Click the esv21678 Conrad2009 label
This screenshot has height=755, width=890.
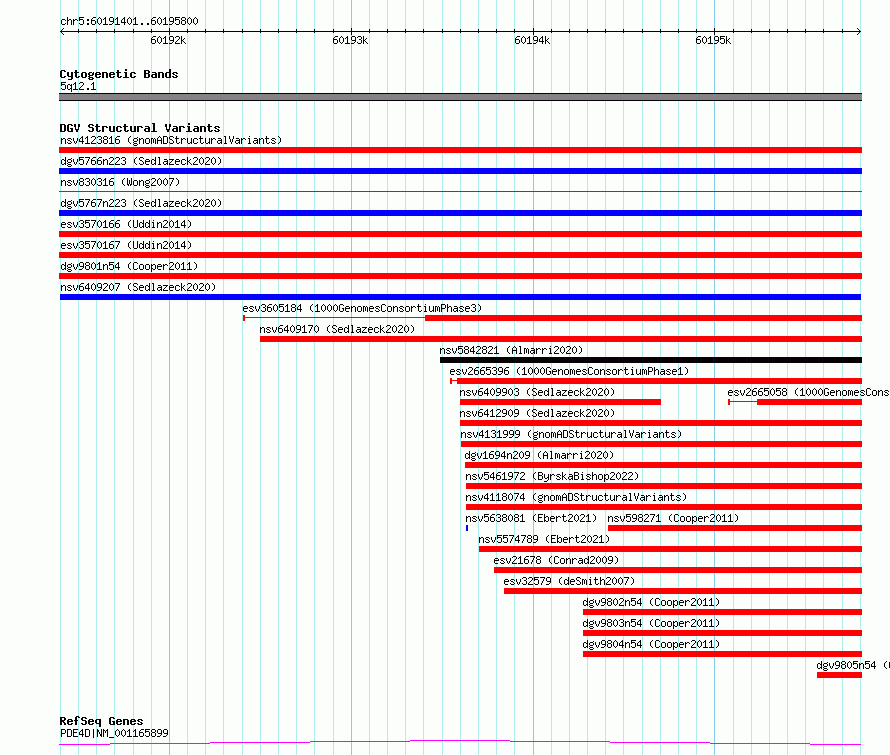click(556, 560)
